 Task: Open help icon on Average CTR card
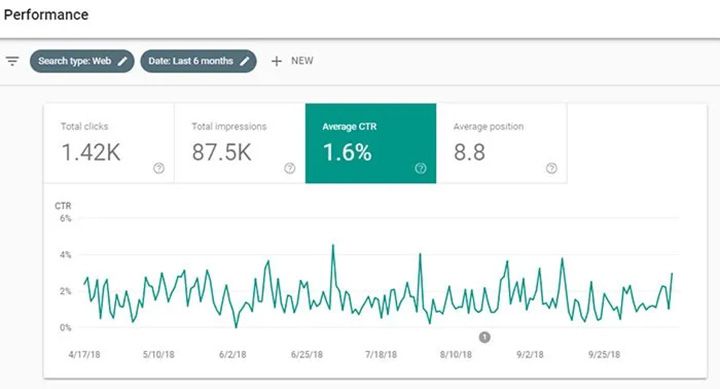(421, 168)
